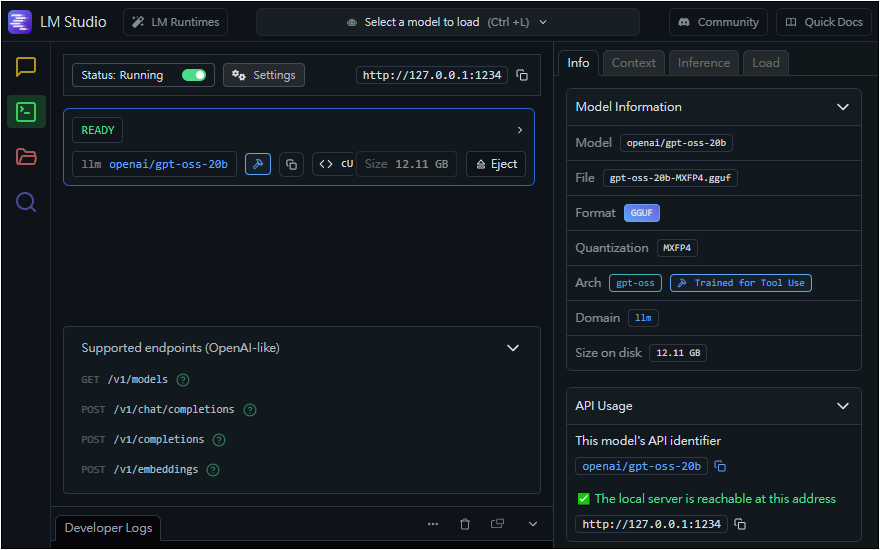Screen dimensions: 880x550
Task: Copy the server address next to Settings
Action: 522,75
